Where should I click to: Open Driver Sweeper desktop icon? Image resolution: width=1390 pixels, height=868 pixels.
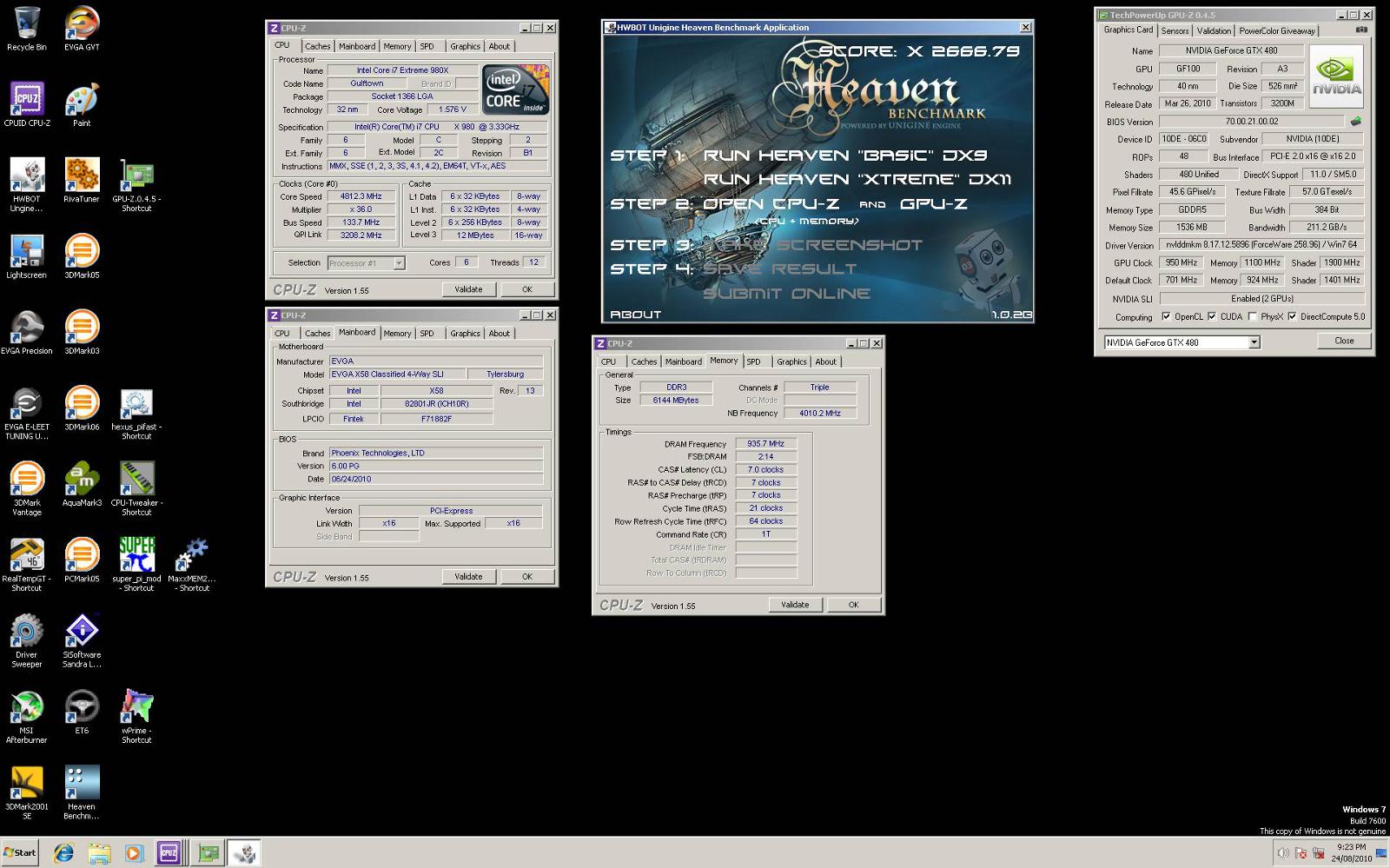[x=27, y=640]
